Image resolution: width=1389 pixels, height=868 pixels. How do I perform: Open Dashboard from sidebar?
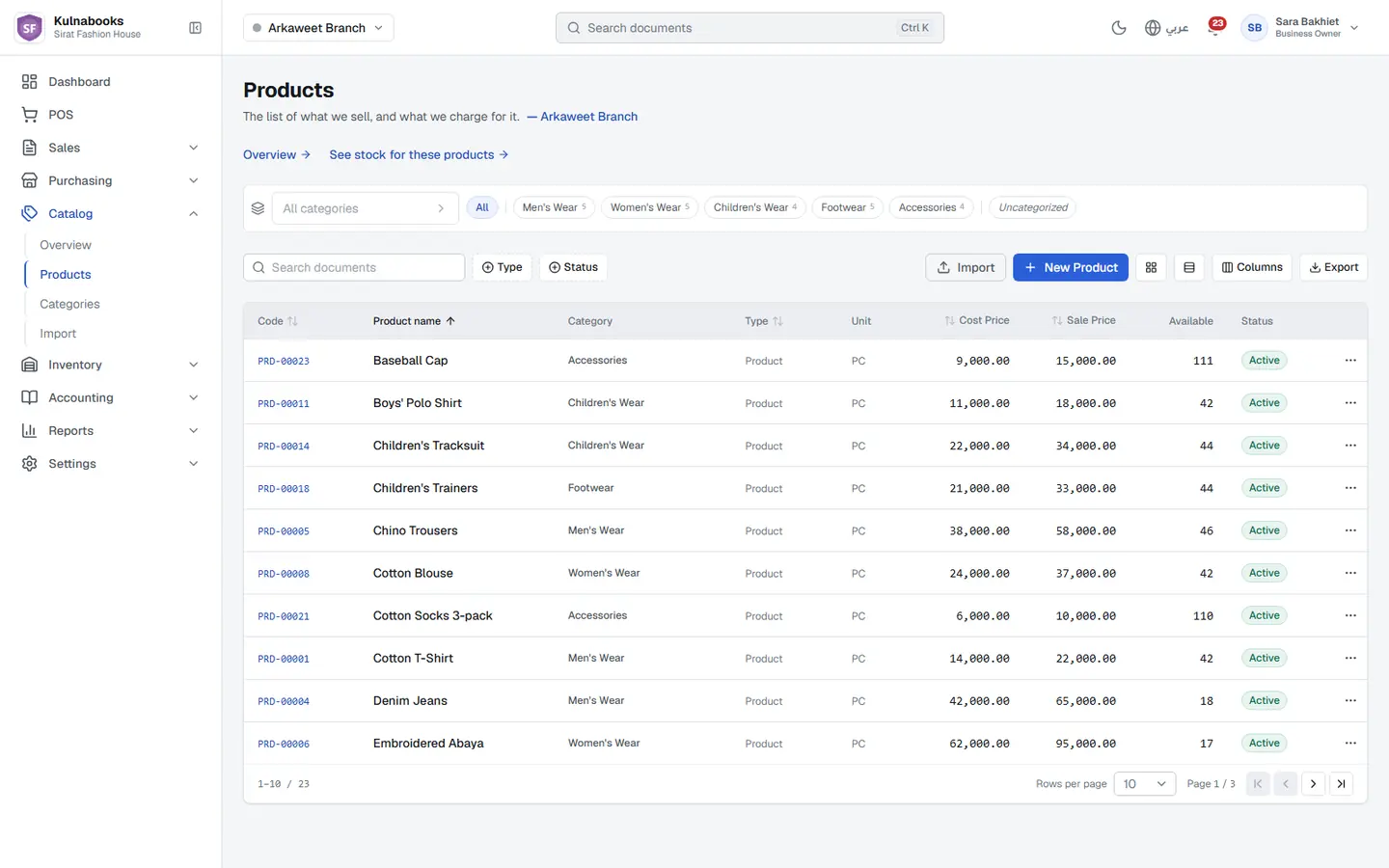[x=111, y=82]
